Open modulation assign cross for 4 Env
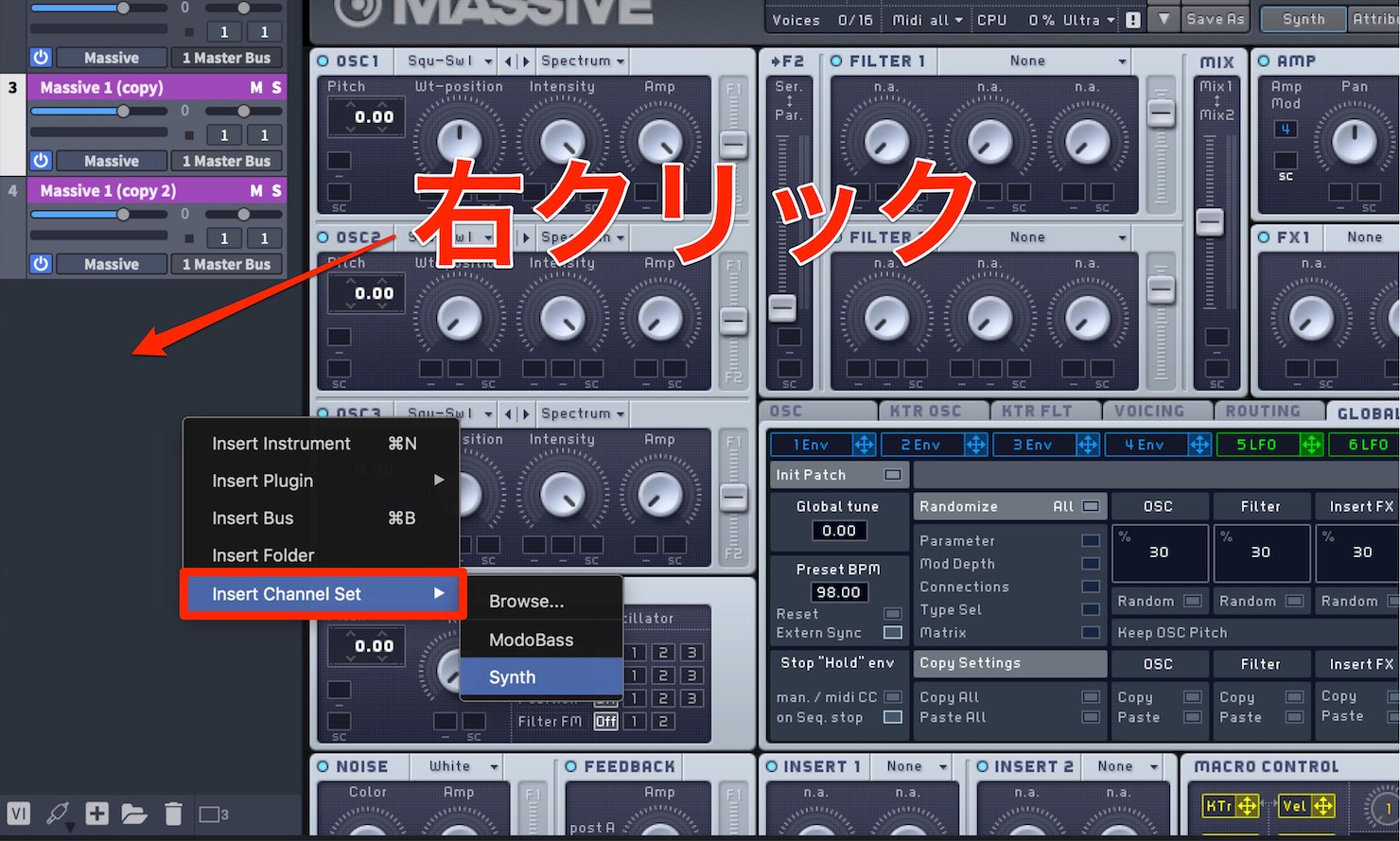 click(x=1199, y=445)
